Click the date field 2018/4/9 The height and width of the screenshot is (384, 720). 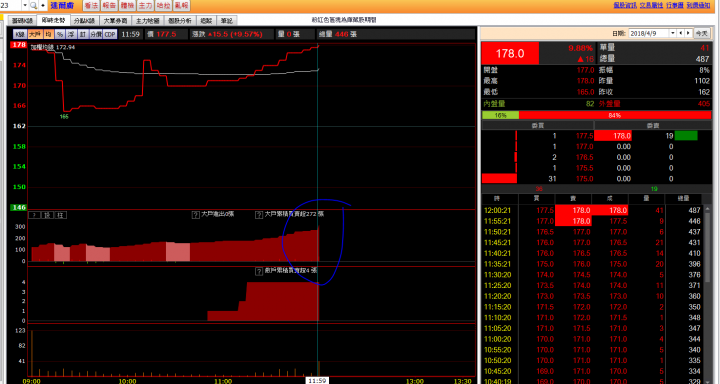pyautogui.click(x=648, y=34)
